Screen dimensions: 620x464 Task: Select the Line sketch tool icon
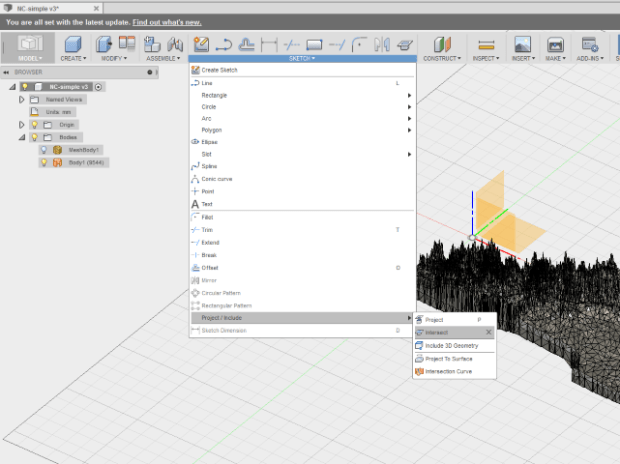pyautogui.click(x=224, y=44)
